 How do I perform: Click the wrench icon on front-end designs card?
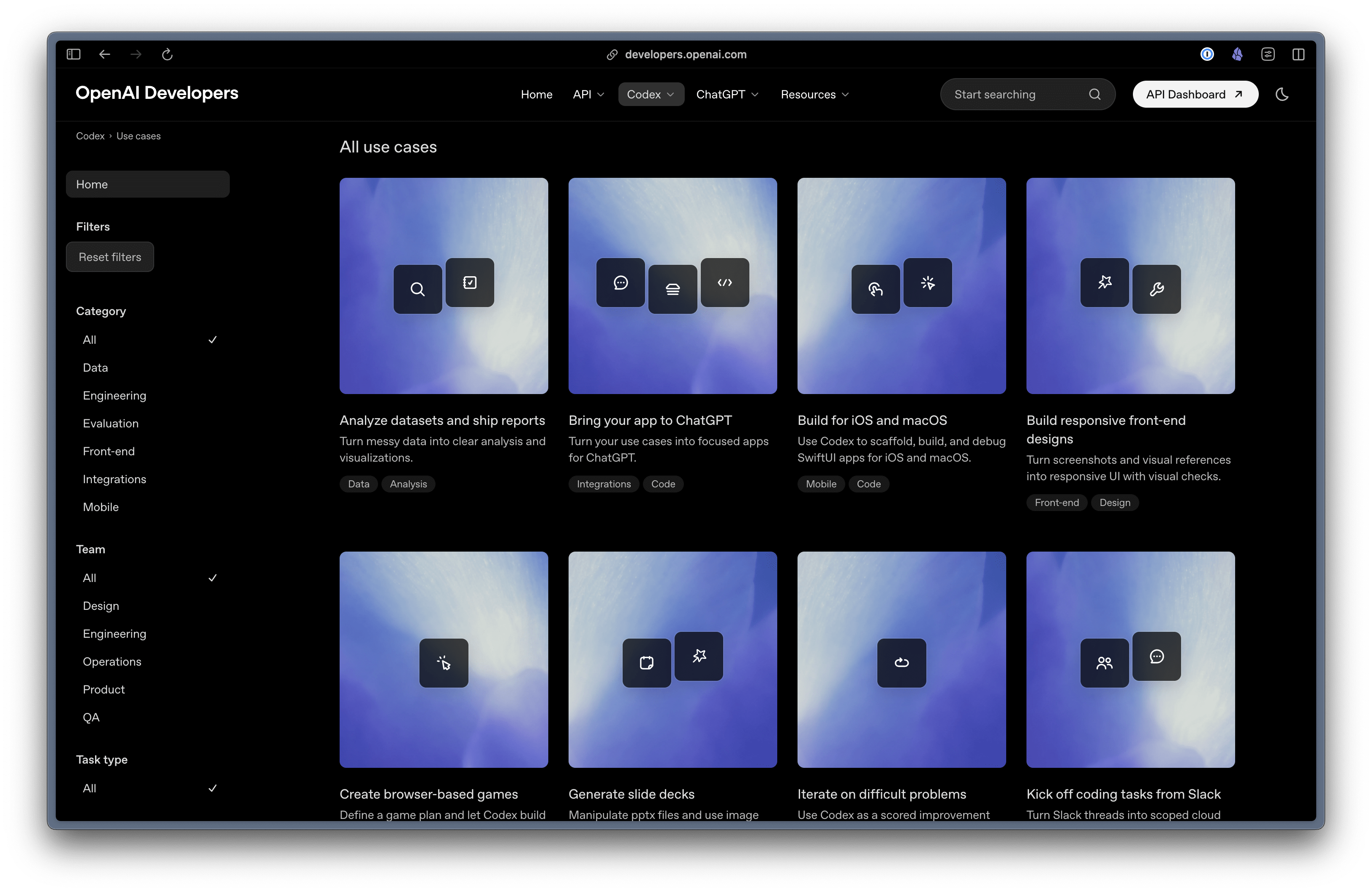[x=1156, y=289]
